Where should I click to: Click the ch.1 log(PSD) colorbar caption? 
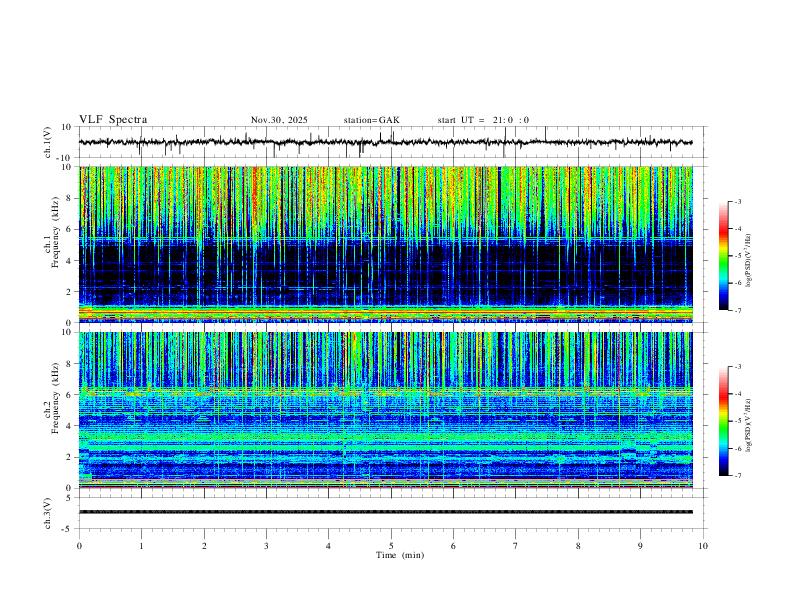pos(749,260)
